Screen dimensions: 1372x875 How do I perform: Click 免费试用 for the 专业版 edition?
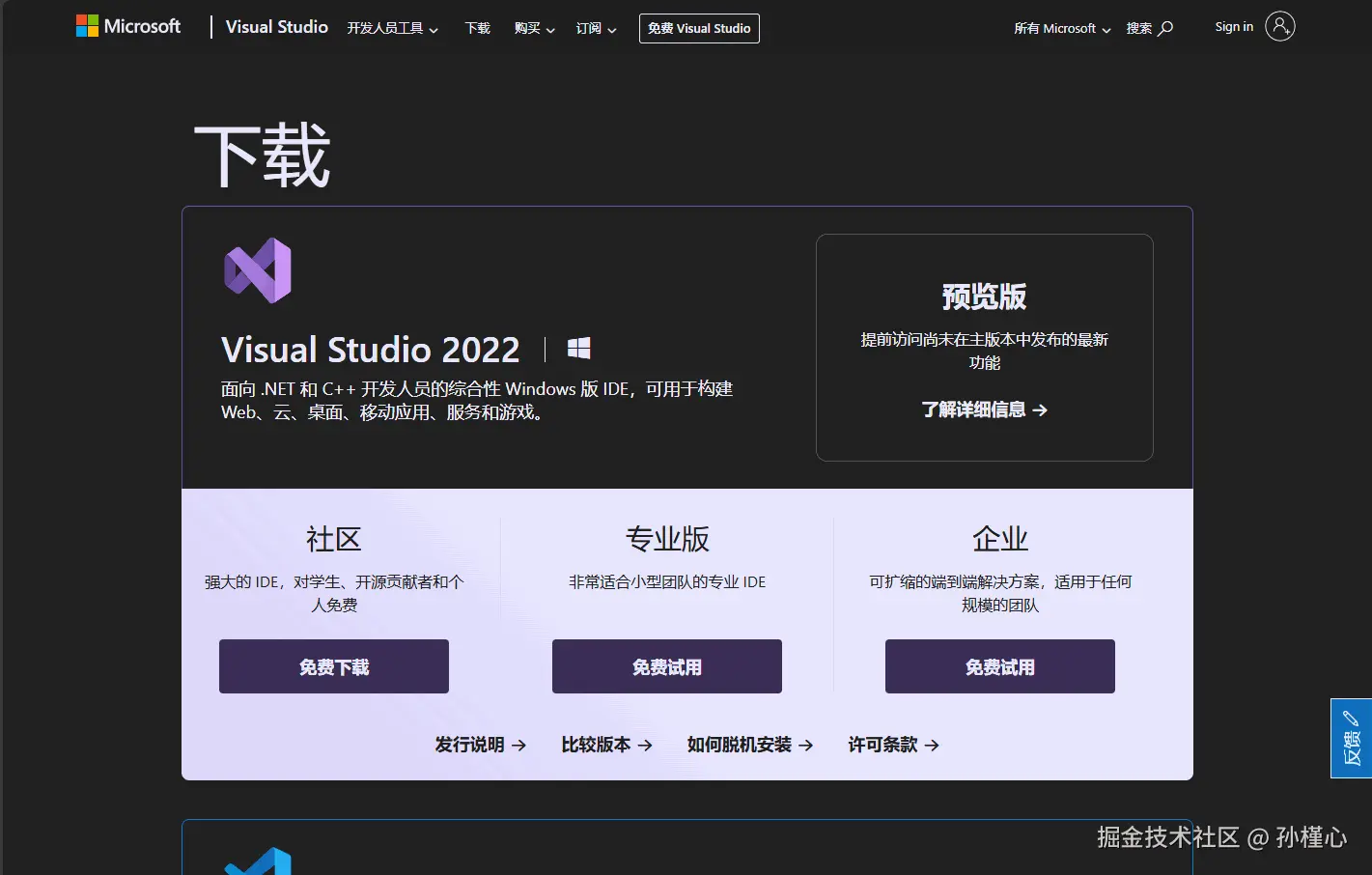tap(666, 666)
